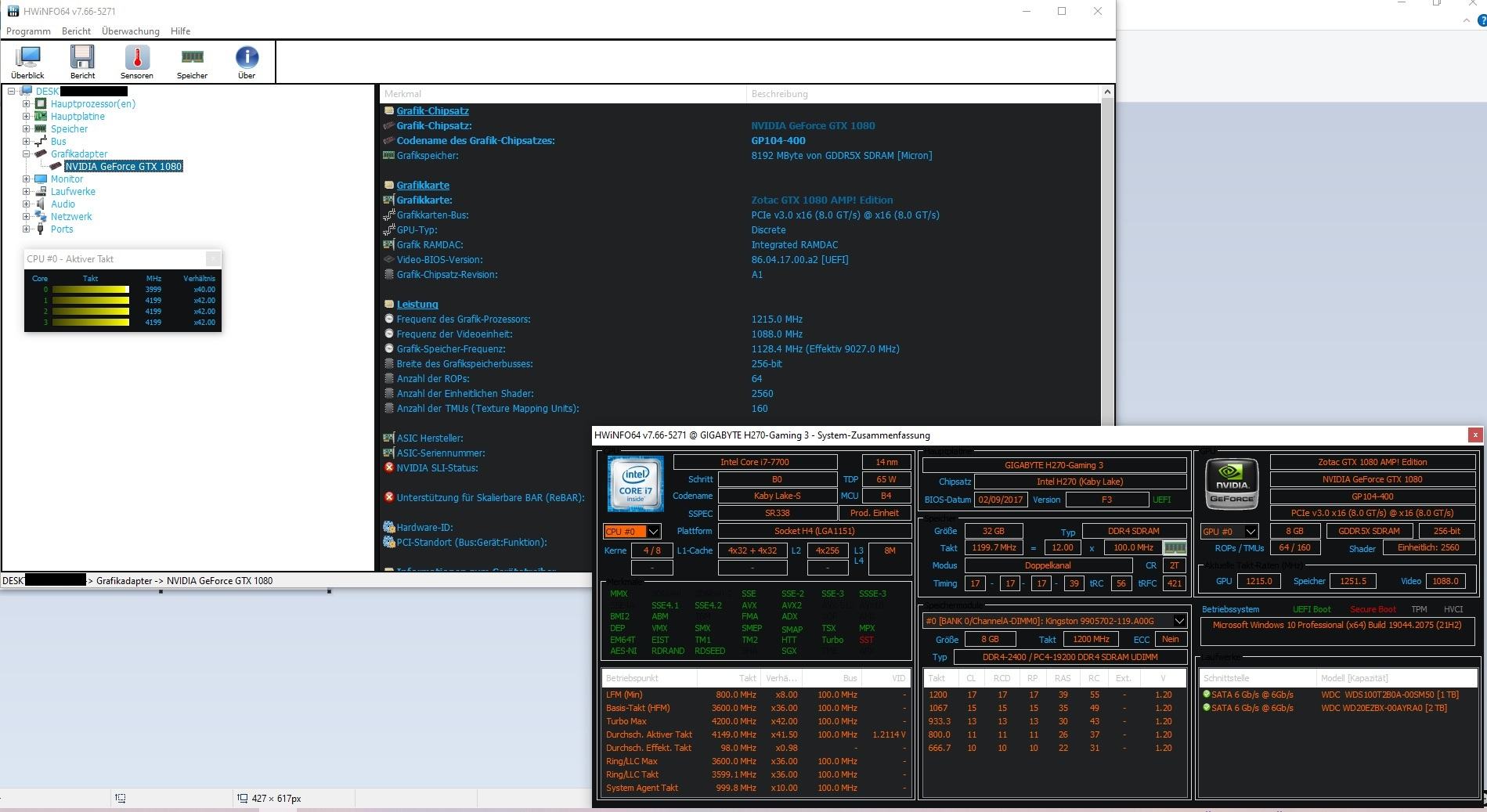Open the GPU #0 selector dropdown
The width and height of the screenshot is (1487, 812).
click(1251, 531)
